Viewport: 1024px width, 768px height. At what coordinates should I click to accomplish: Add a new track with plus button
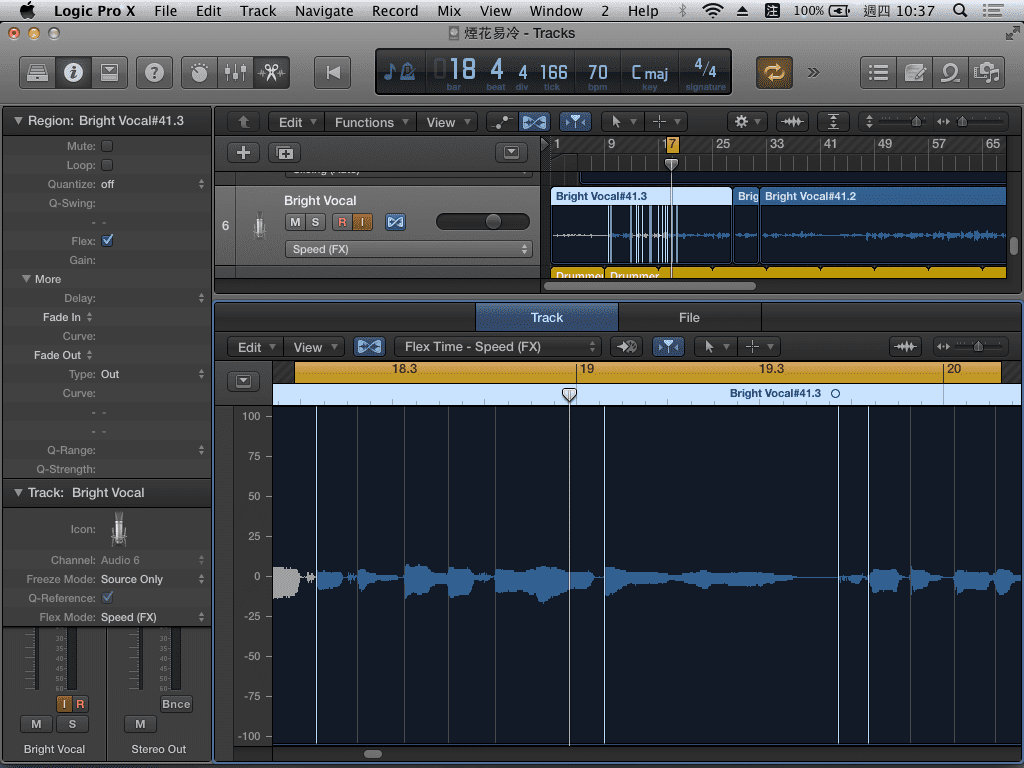[244, 153]
